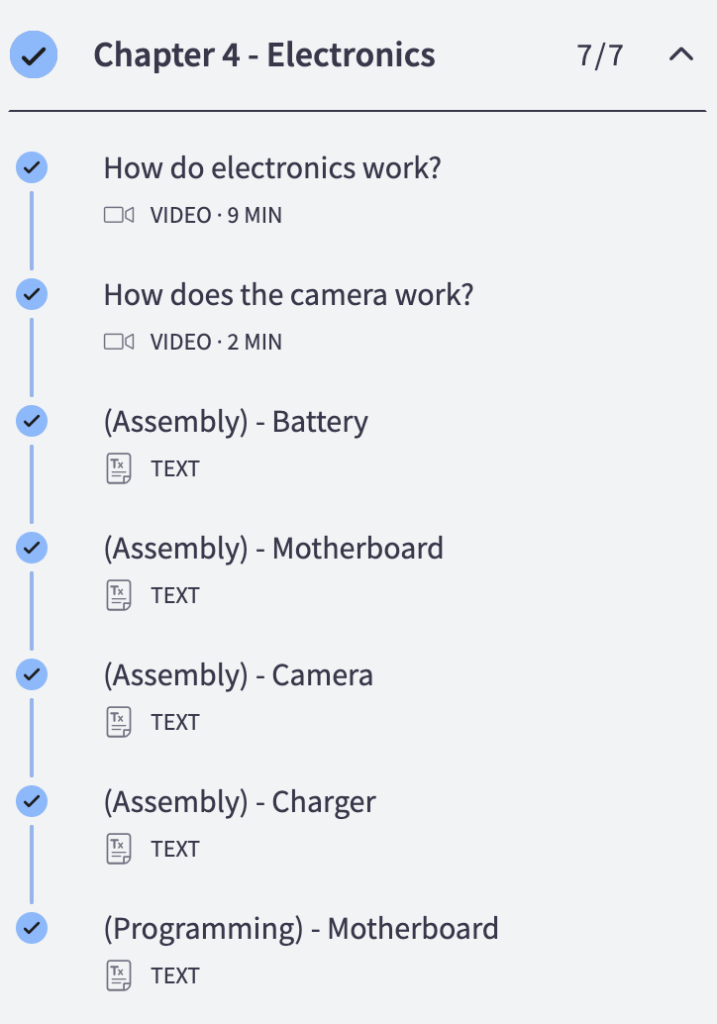Toggle completion check for (Programming) - Motherboard
The image size is (717, 1024).
tap(32, 928)
